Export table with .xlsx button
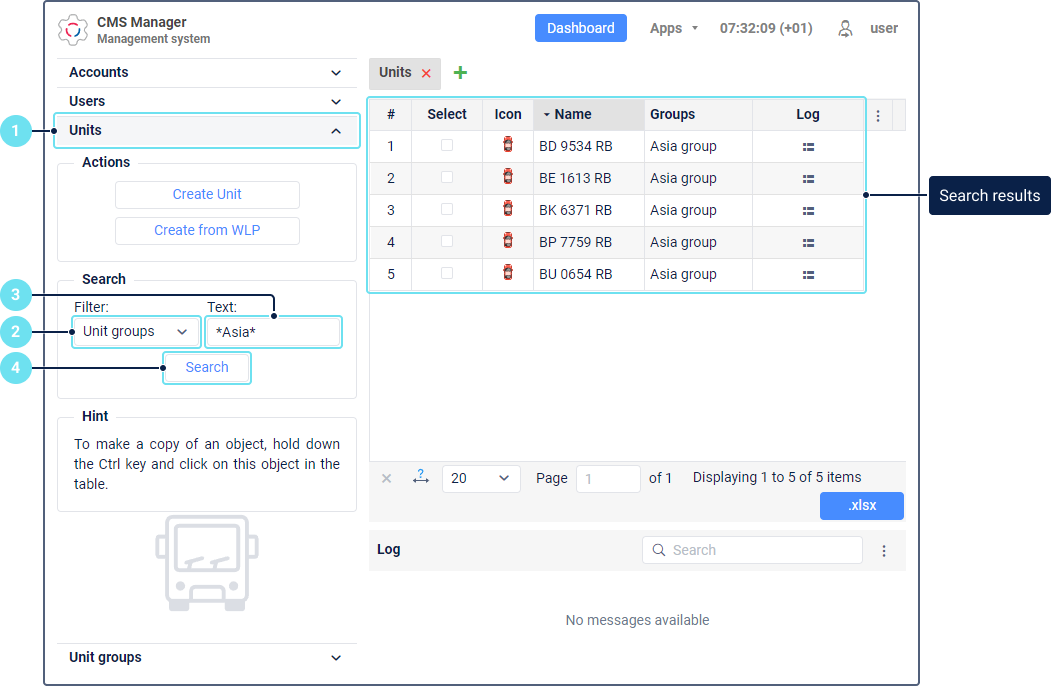This screenshot has height=686, width=1053. point(861,506)
